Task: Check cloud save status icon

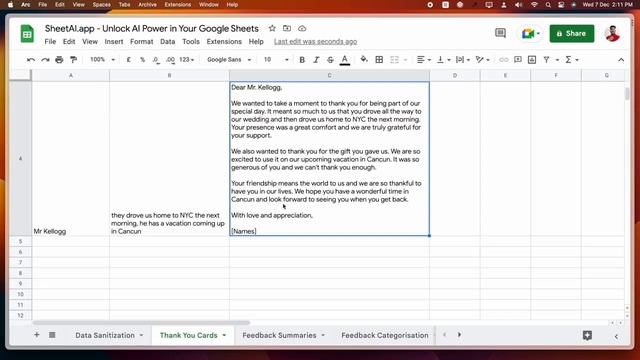Action: coord(302,28)
